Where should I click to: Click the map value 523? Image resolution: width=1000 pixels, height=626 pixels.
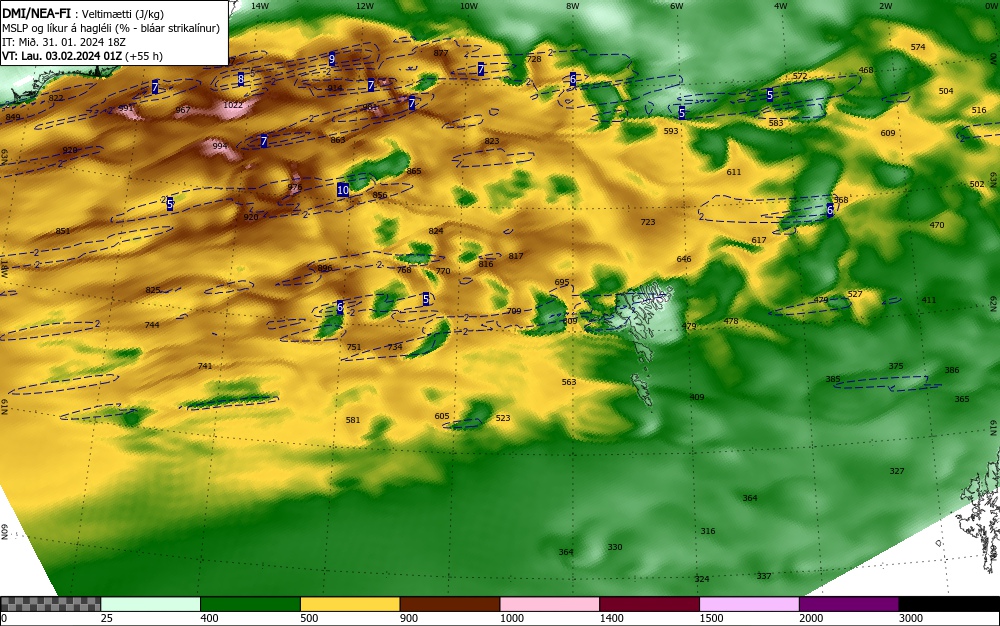[x=503, y=418]
